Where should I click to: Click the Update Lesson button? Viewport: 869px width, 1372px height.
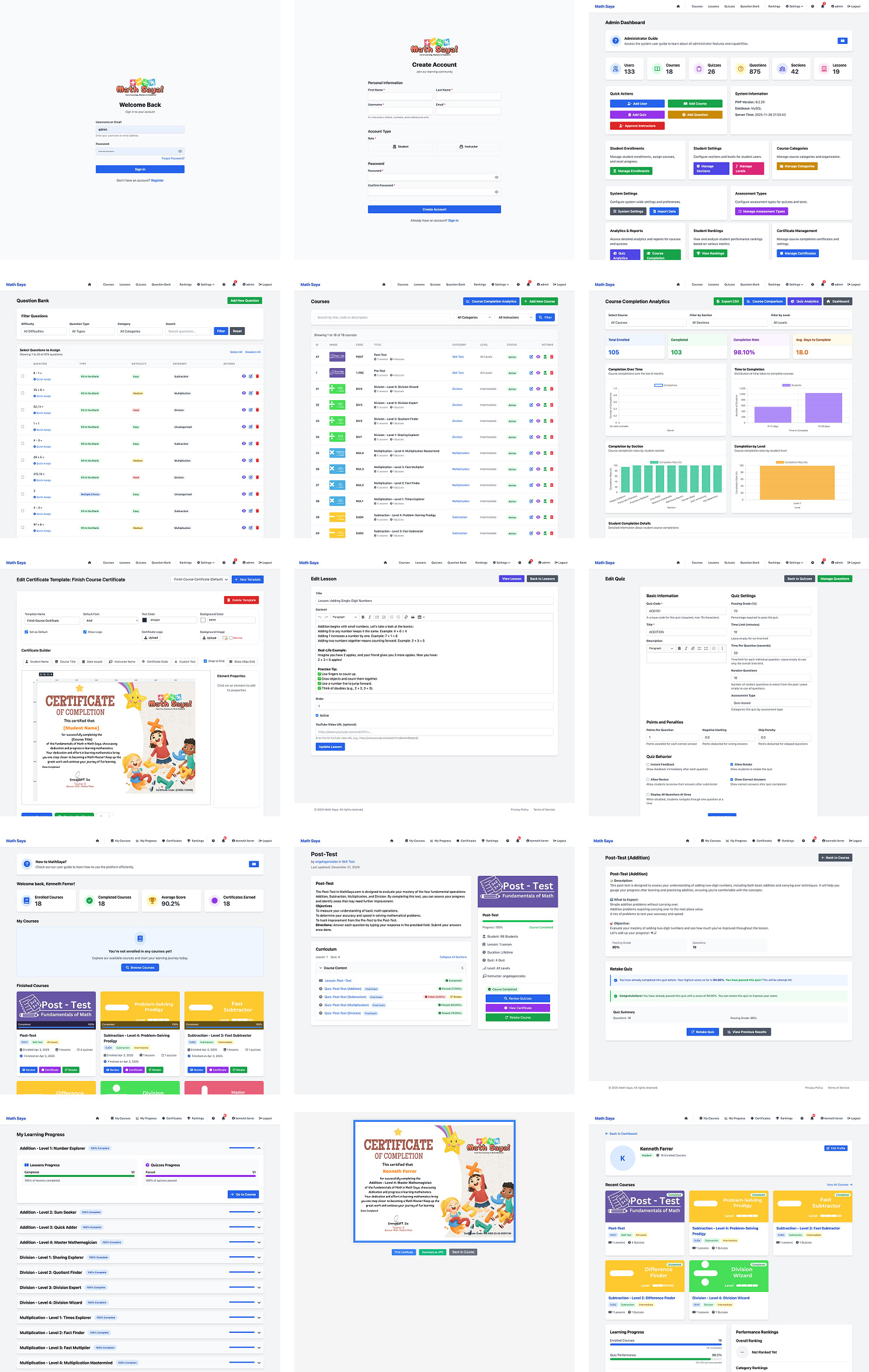coord(330,747)
